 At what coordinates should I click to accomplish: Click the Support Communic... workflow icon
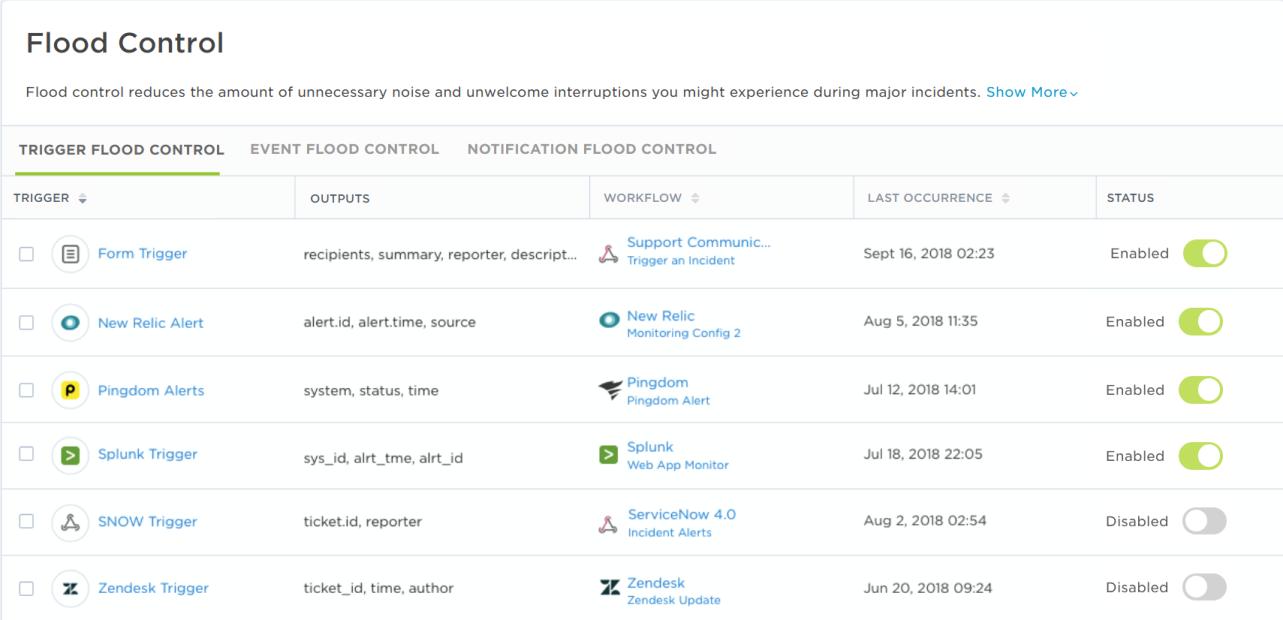coord(608,254)
